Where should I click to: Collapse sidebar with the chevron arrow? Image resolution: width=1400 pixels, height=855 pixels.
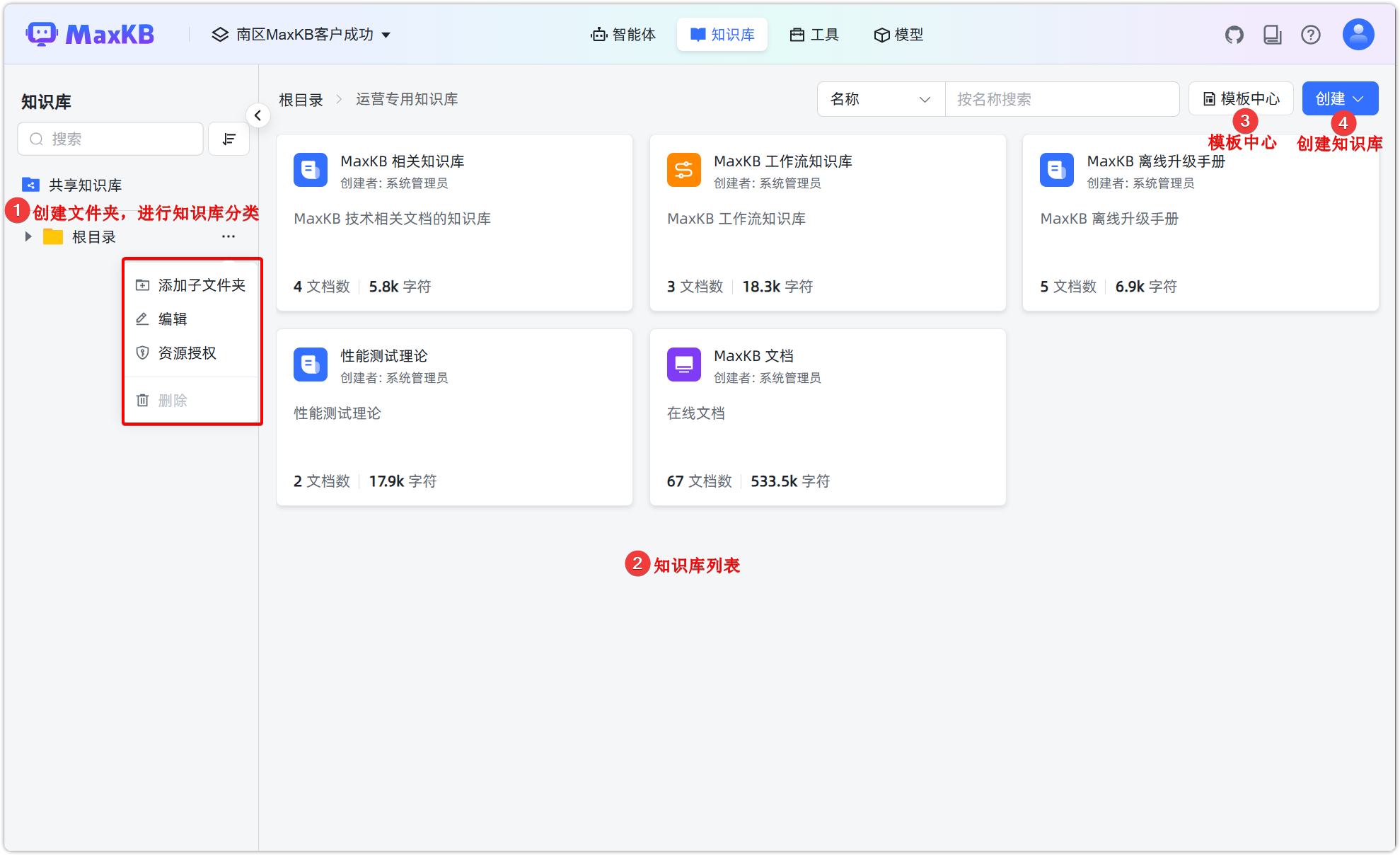click(x=258, y=115)
